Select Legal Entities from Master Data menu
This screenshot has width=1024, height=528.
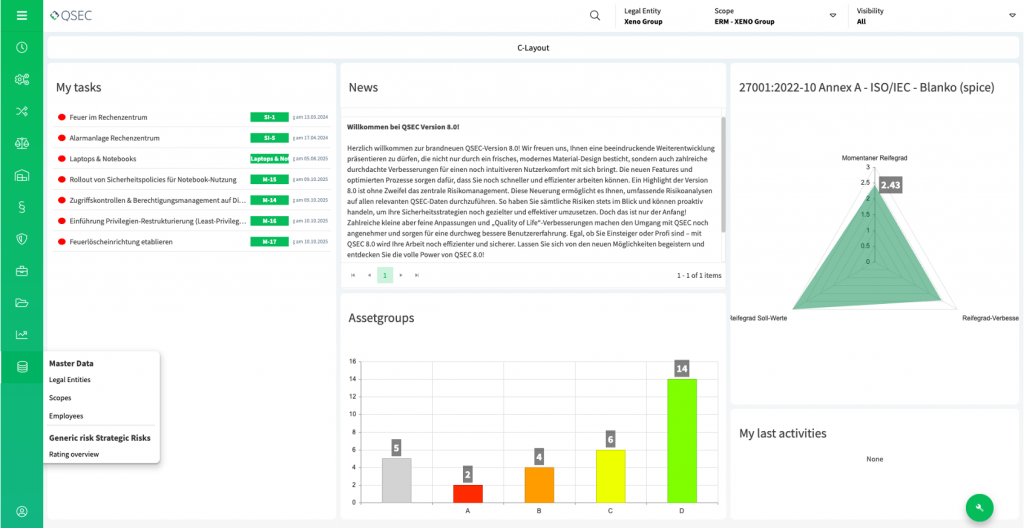pyautogui.click(x=70, y=380)
